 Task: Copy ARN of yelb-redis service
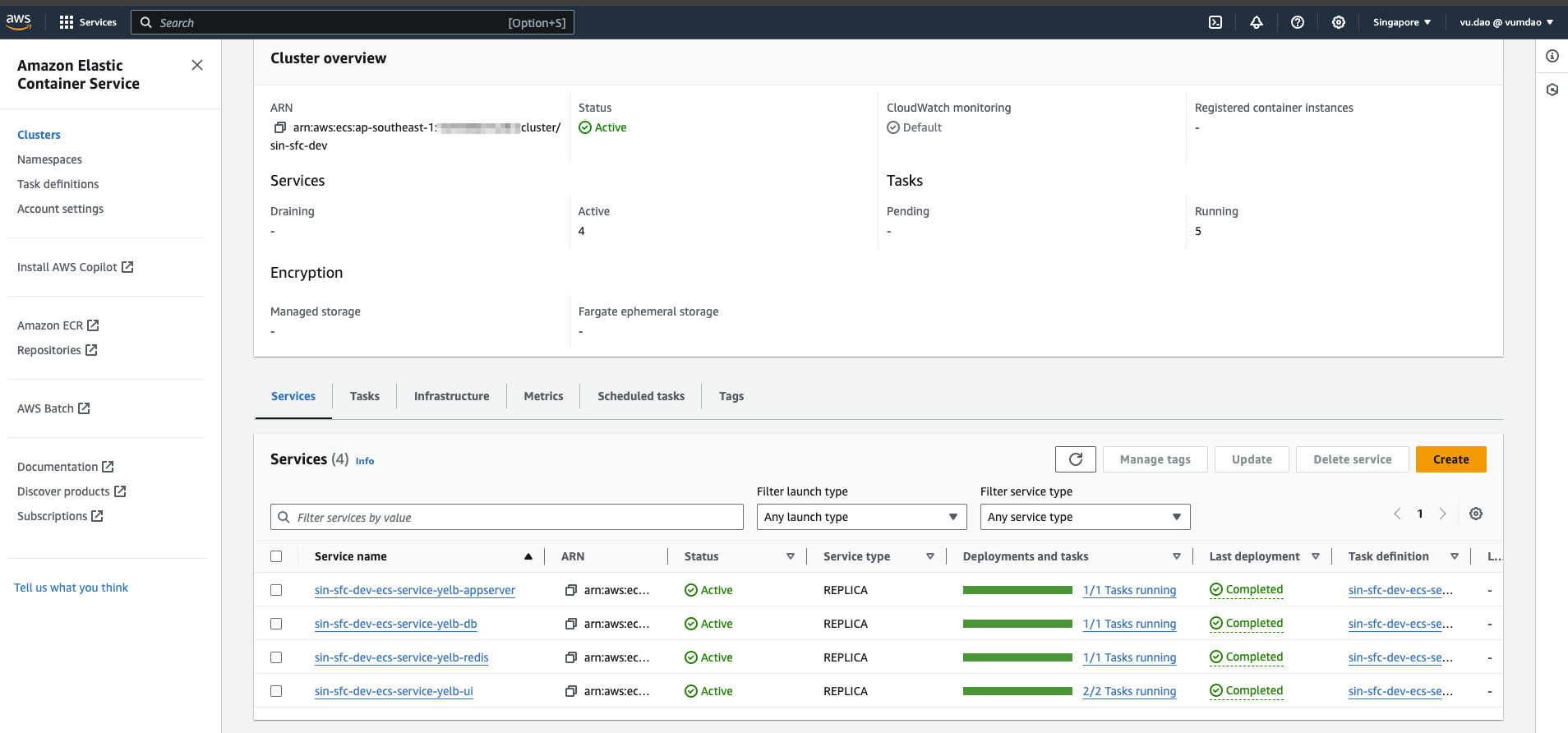click(x=571, y=657)
